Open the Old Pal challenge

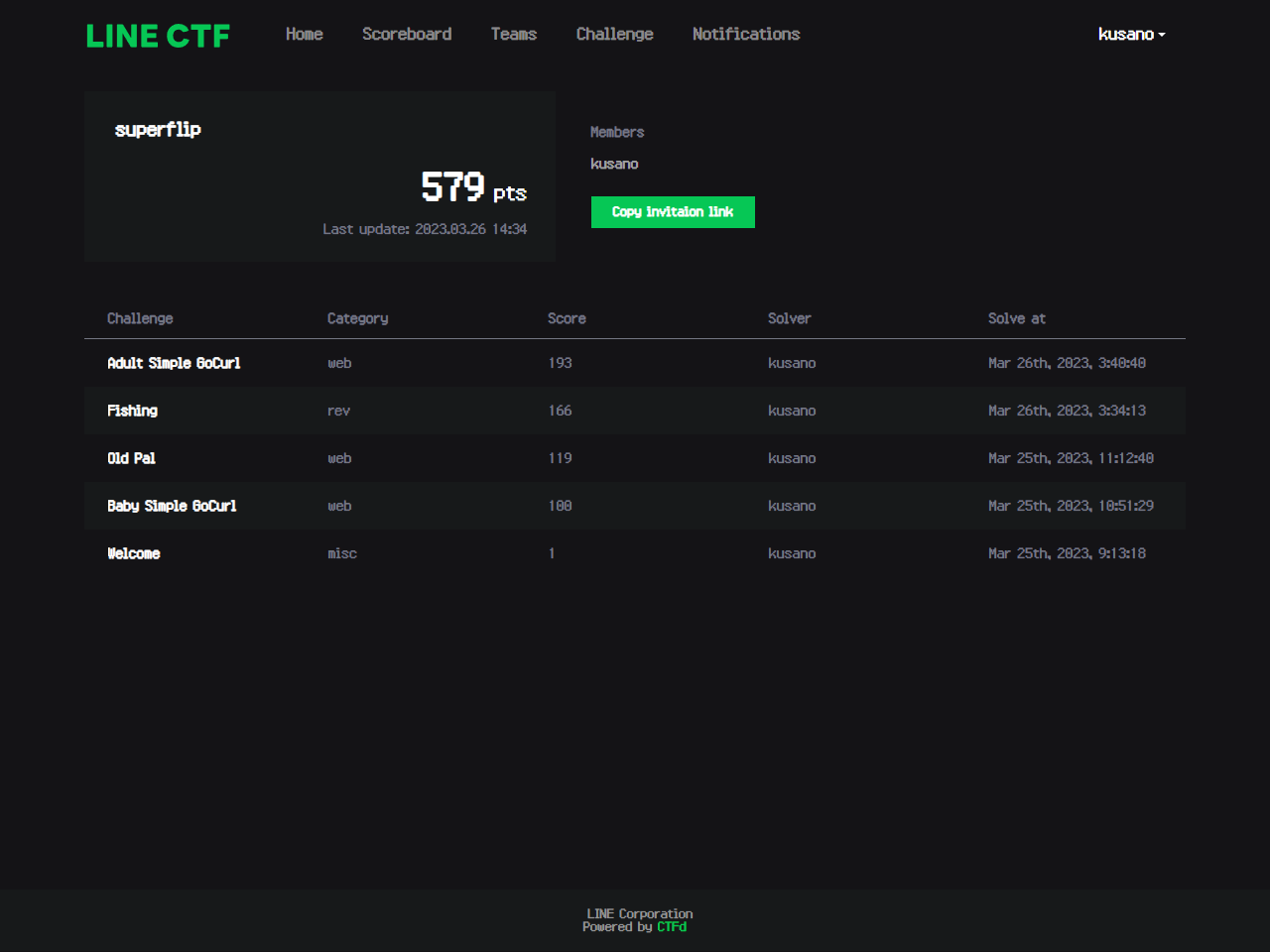[x=131, y=458]
